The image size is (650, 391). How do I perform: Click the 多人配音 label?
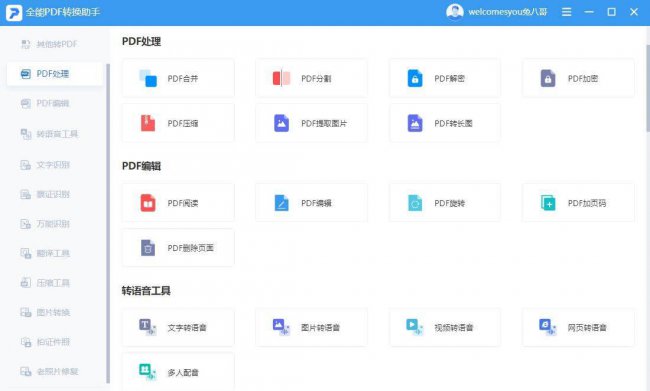[x=183, y=372]
